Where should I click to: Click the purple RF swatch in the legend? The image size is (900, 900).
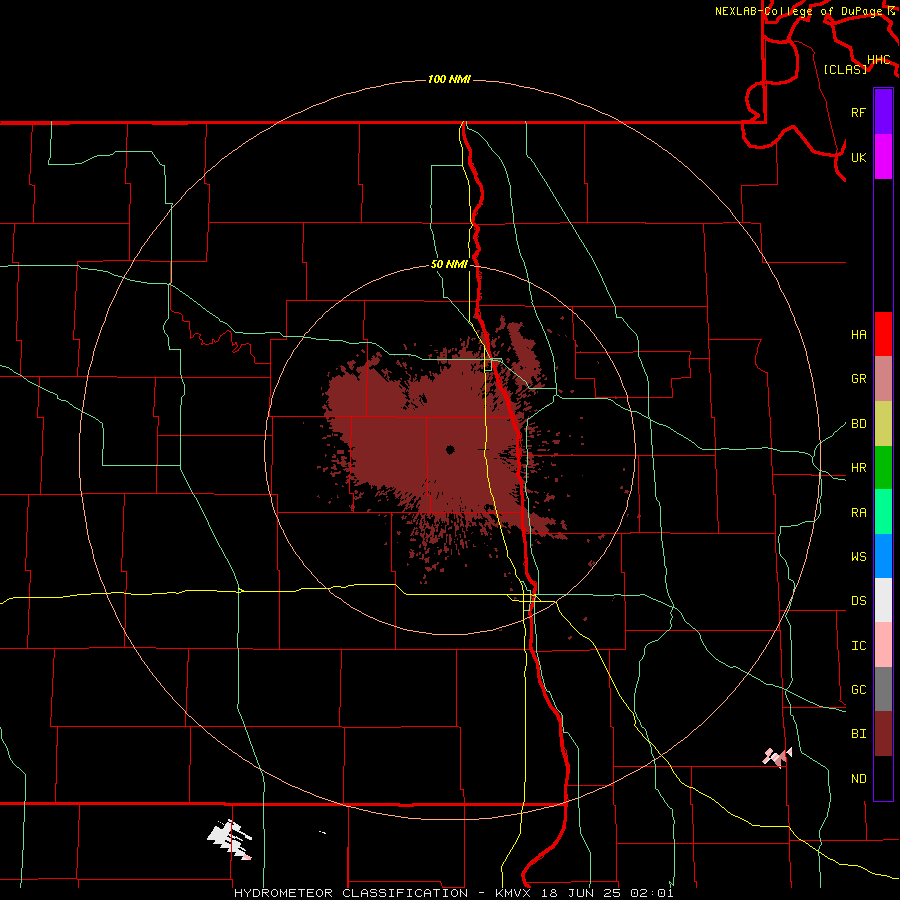[883, 112]
